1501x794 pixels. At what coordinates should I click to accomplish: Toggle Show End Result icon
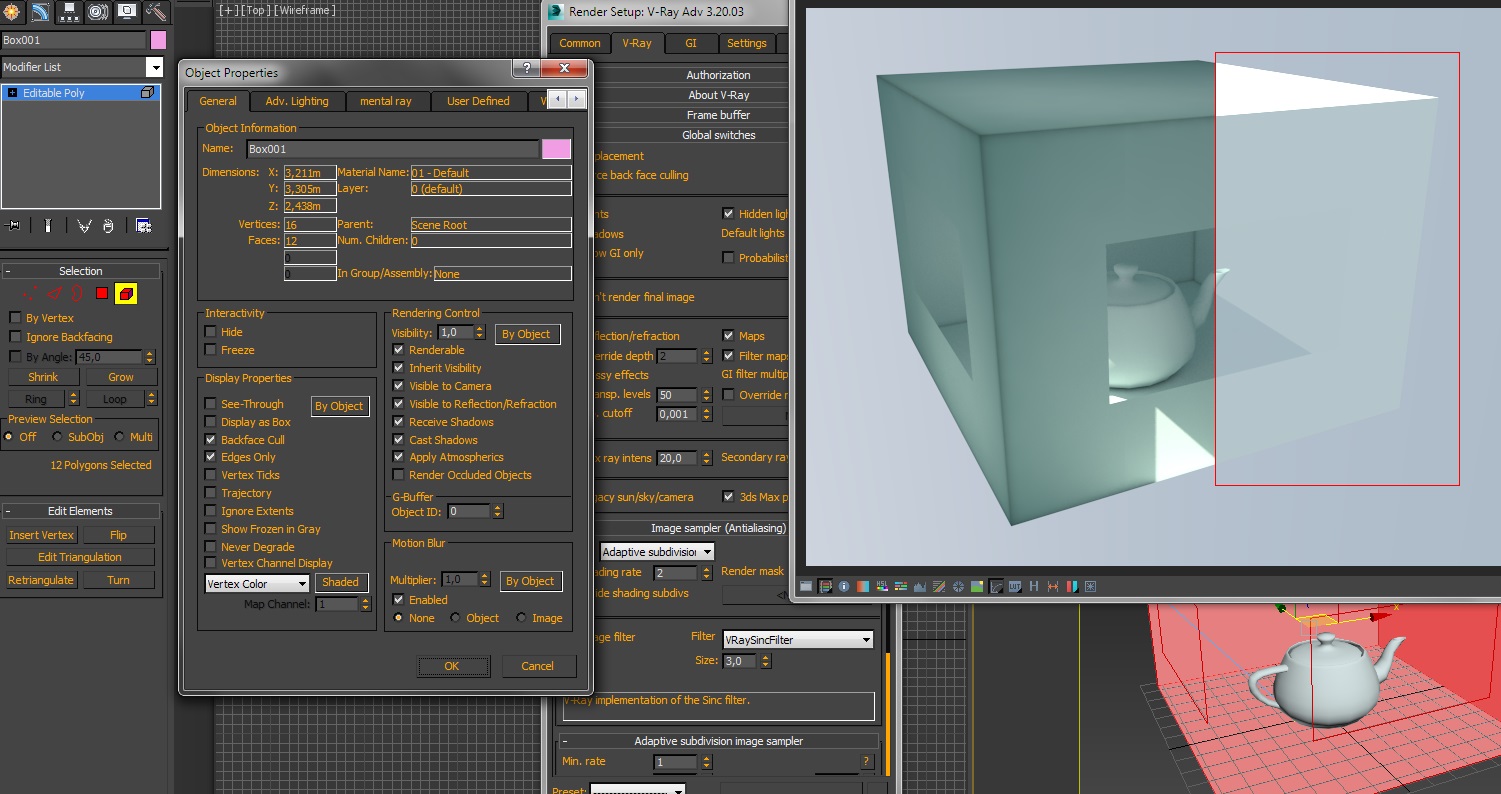pos(47,226)
